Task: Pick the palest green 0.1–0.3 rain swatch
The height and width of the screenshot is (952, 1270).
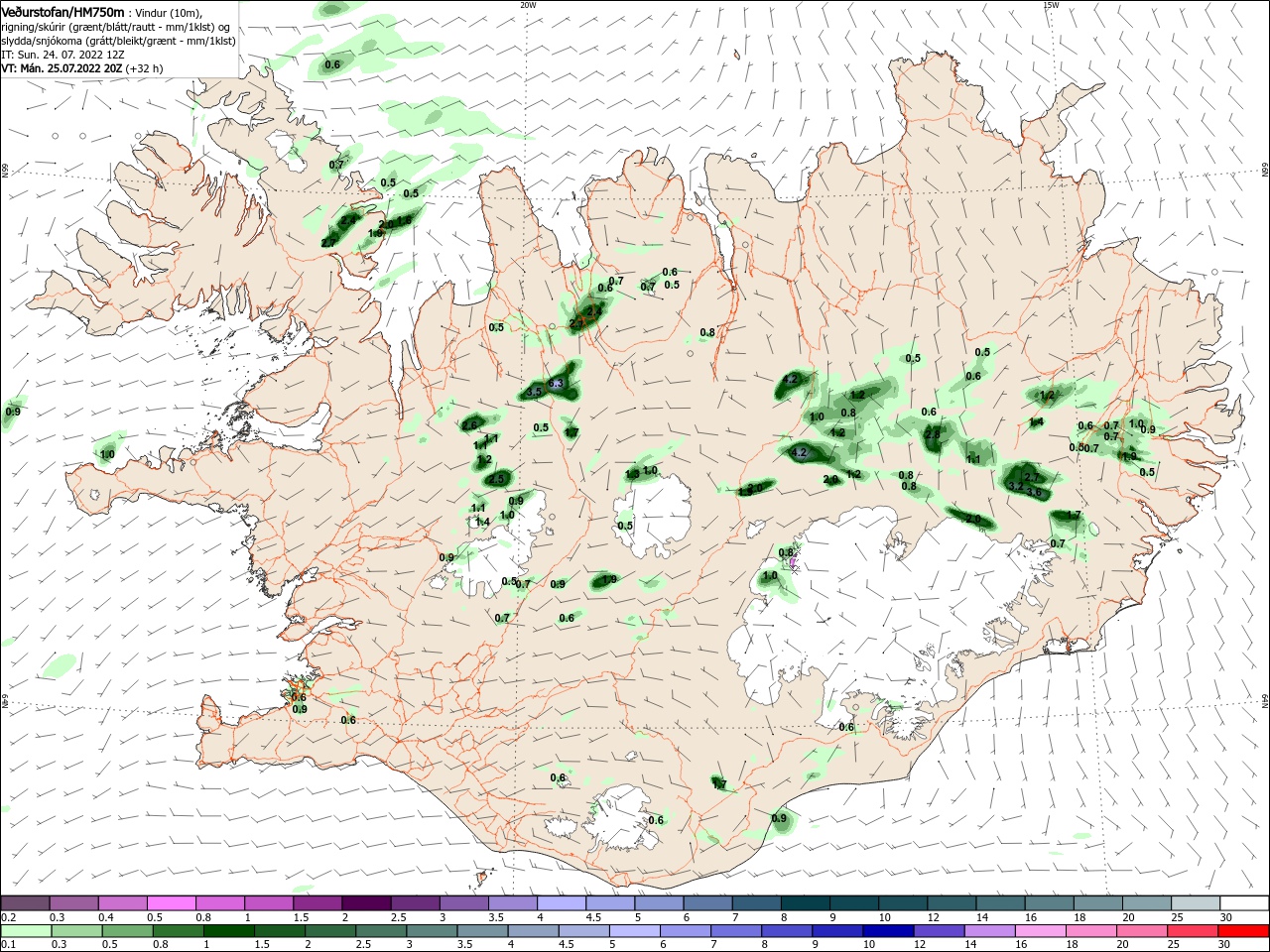Action: (x=26, y=931)
